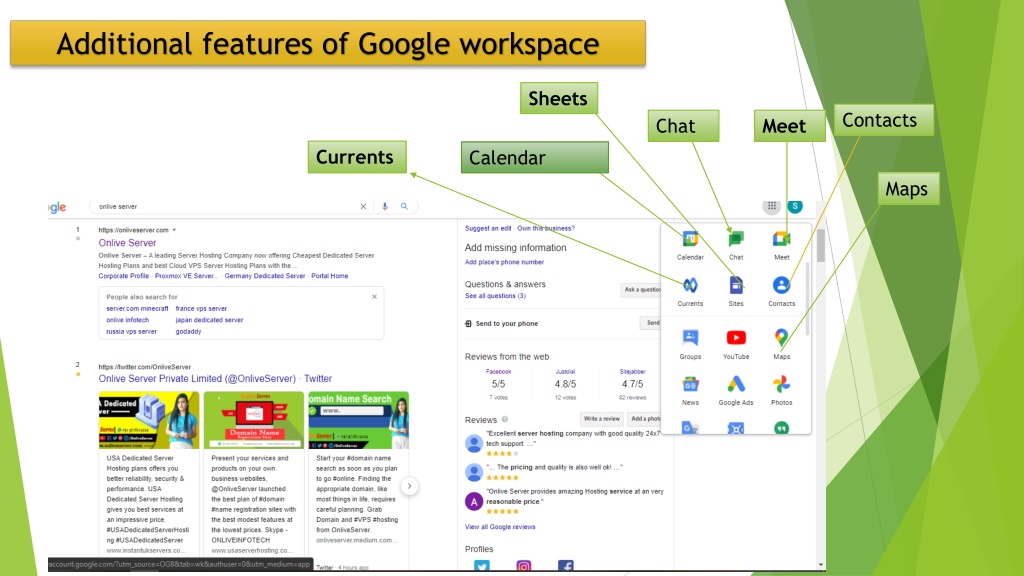Viewport: 1024px width, 576px height.
Task: Open the USA Dedicated Server tweet image
Action: coord(149,420)
